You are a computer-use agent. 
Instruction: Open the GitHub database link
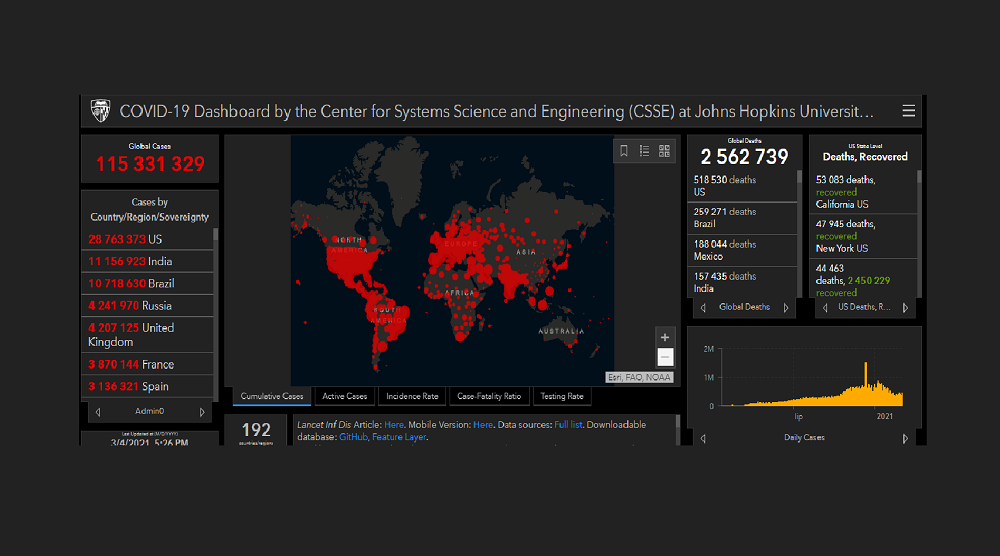tap(352, 437)
